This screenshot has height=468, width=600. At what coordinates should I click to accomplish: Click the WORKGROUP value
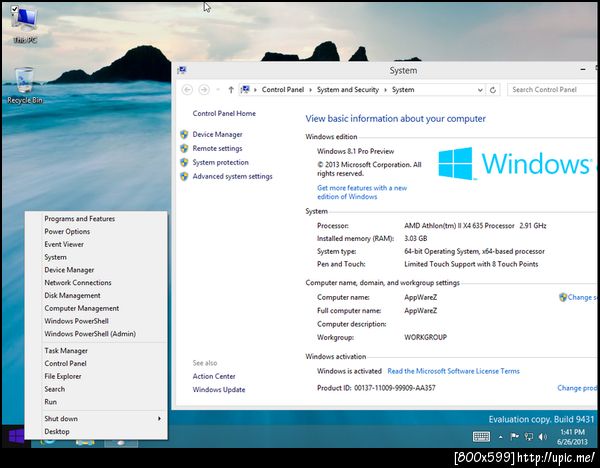click(426, 338)
